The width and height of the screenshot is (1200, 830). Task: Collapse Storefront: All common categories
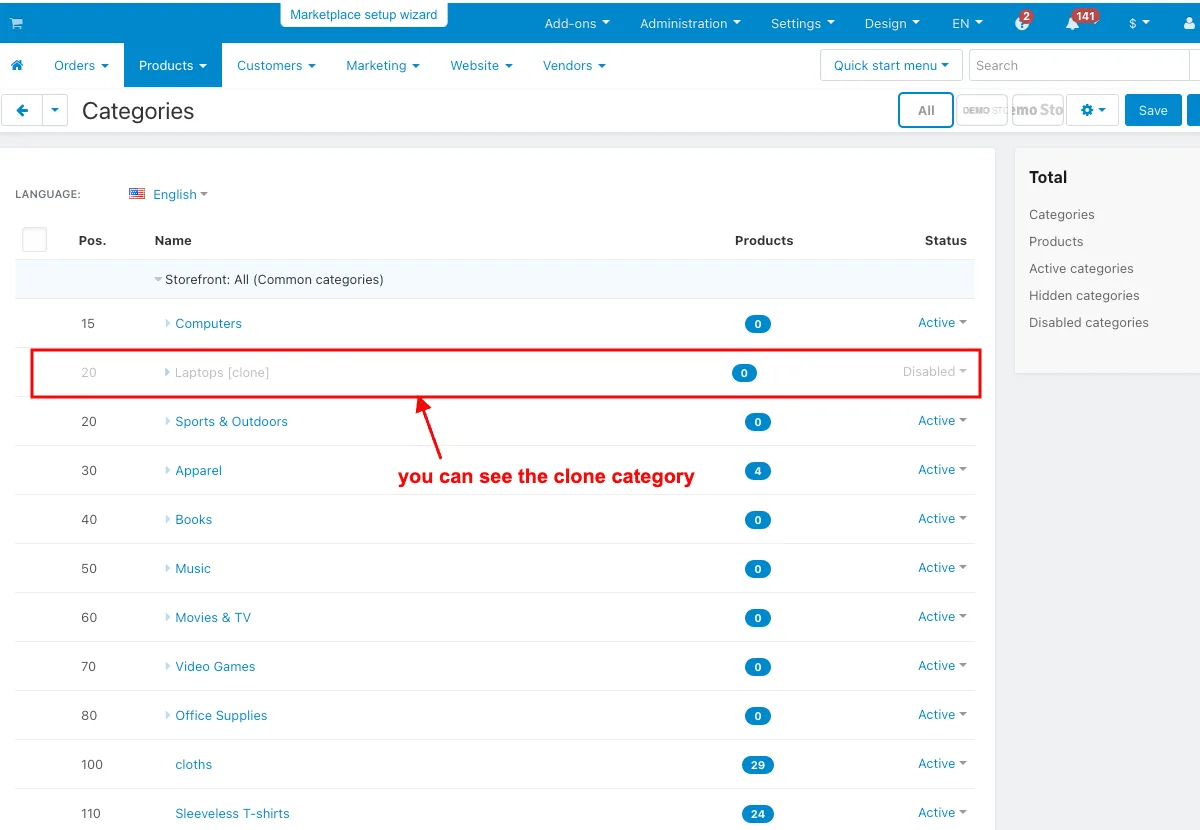click(x=158, y=280)
